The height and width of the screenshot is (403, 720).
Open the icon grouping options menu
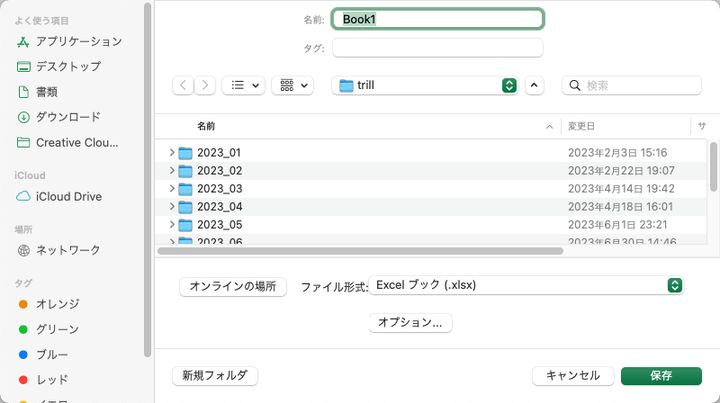pos(292,86)
